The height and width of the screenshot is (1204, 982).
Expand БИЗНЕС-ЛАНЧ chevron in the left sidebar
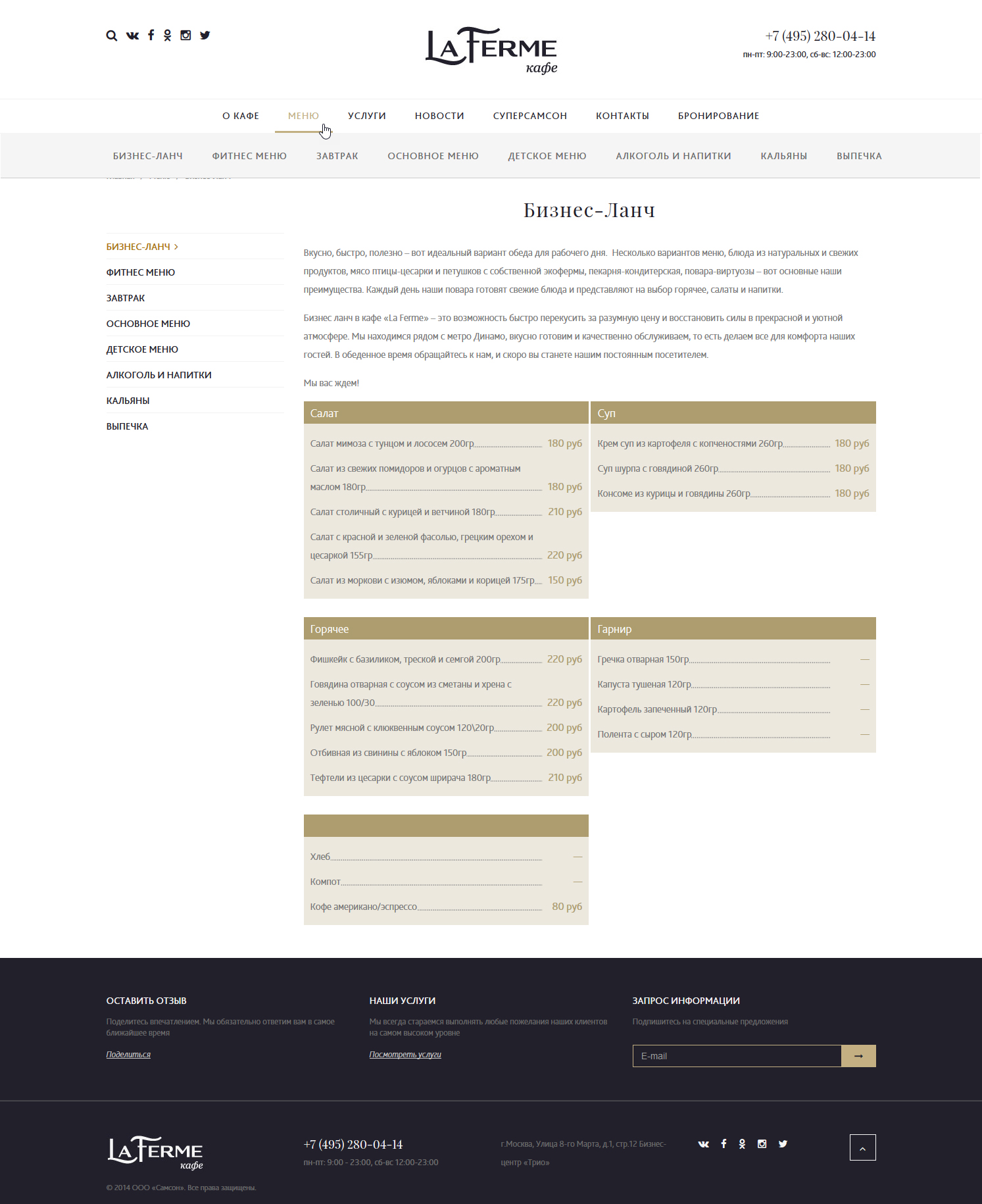[x=176, y=247]
